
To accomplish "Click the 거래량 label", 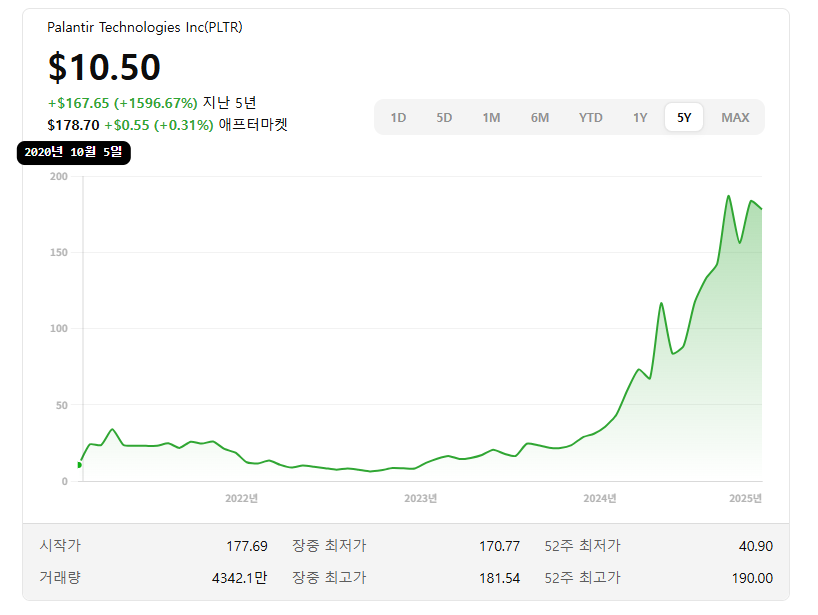I will 60,577.
